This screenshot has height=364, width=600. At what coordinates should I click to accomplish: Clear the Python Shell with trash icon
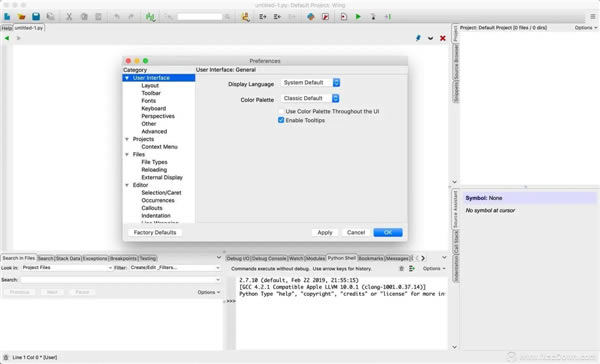coord(401,269)
